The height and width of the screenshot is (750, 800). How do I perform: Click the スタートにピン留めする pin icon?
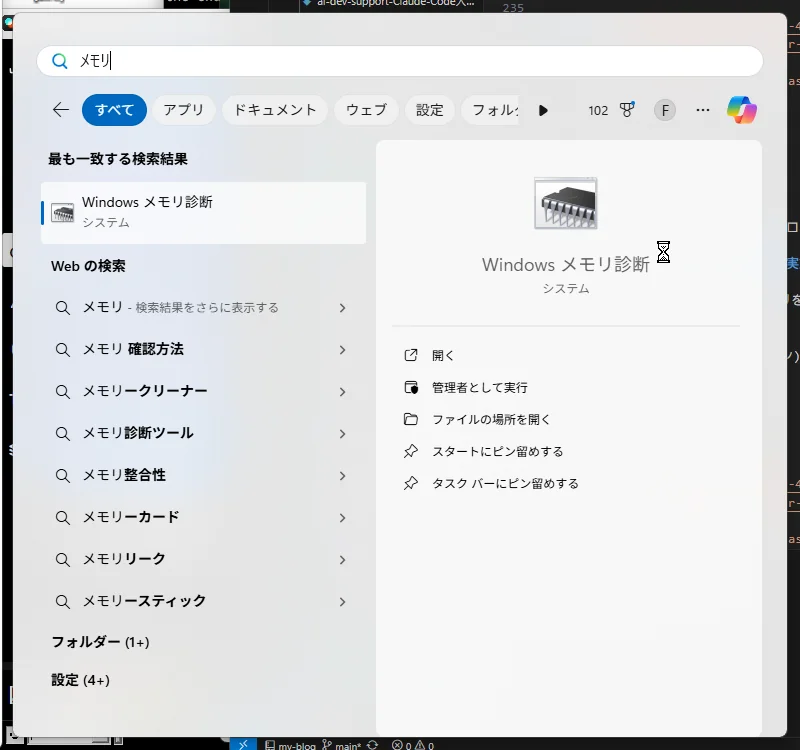click(x=410, y=451)
